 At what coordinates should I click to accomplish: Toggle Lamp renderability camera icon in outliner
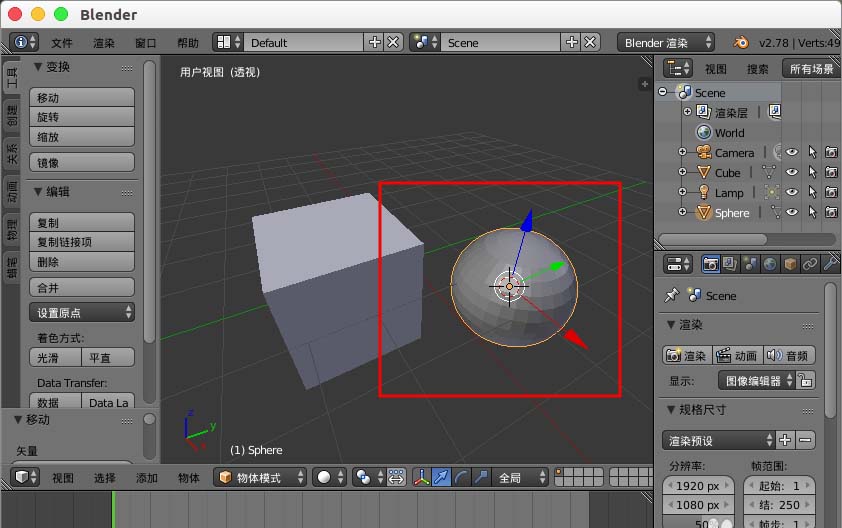click(x=831, y=192)
